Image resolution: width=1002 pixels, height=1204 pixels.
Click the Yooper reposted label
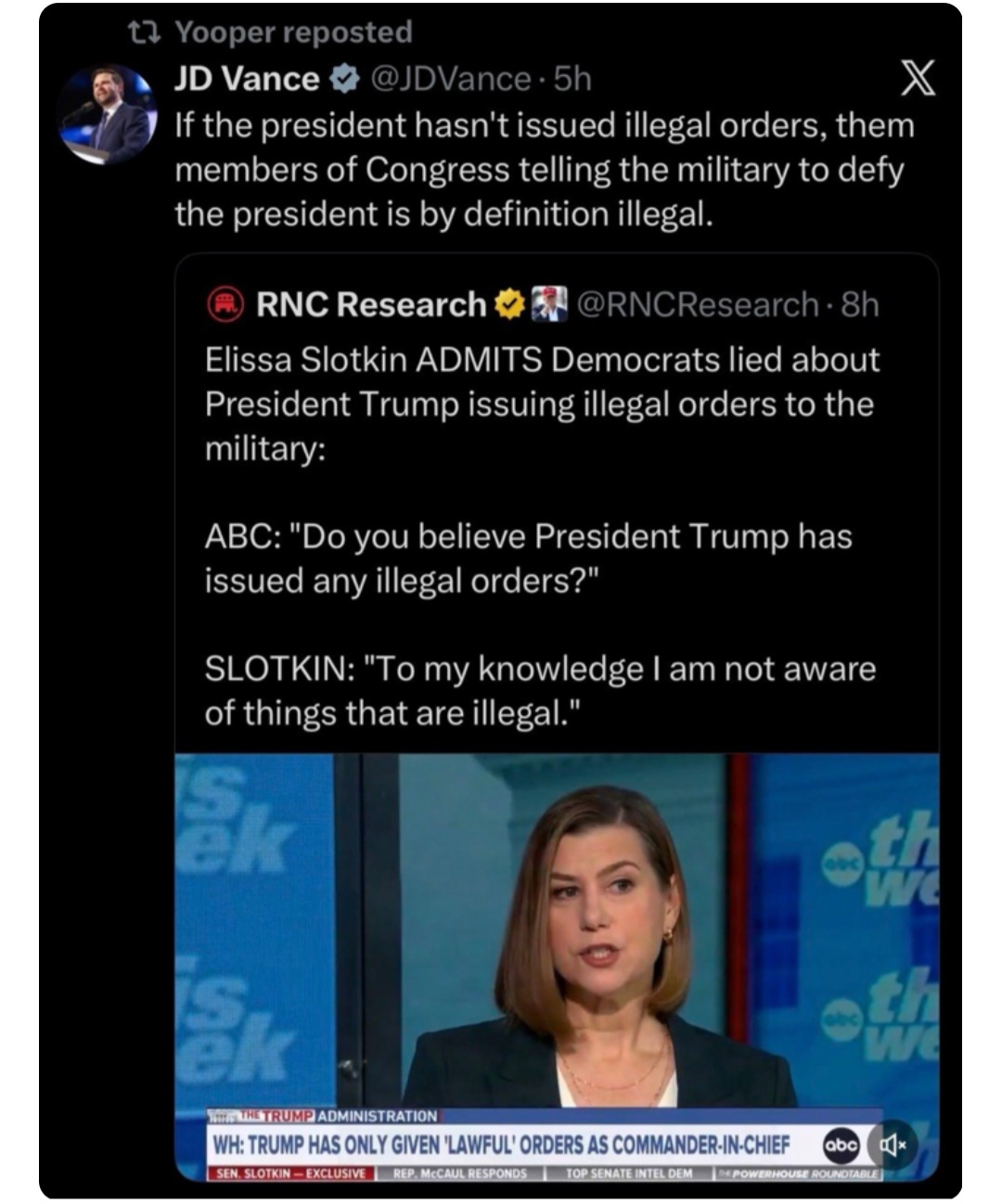294,32
